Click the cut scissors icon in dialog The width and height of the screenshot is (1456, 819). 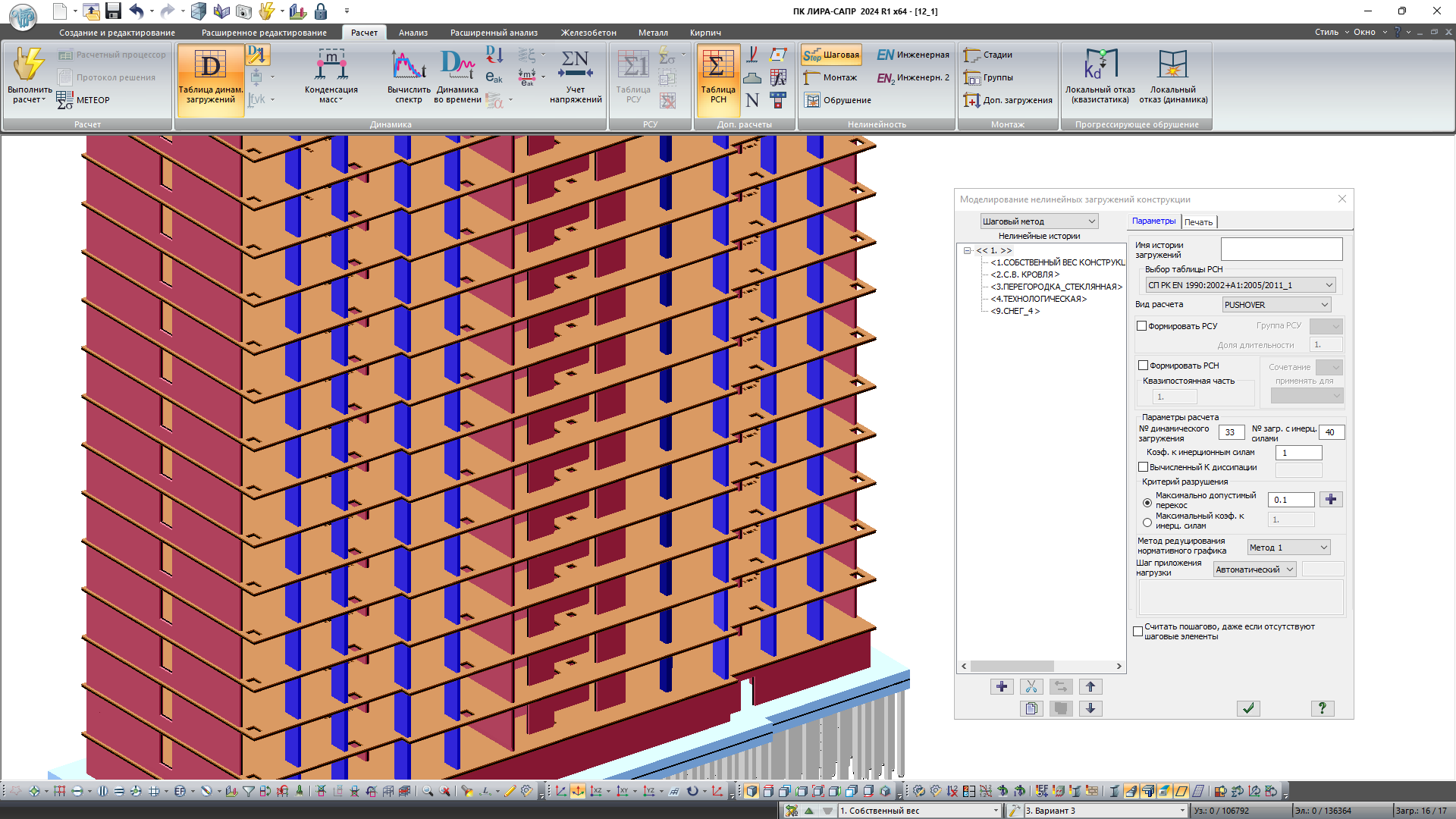1031,687
